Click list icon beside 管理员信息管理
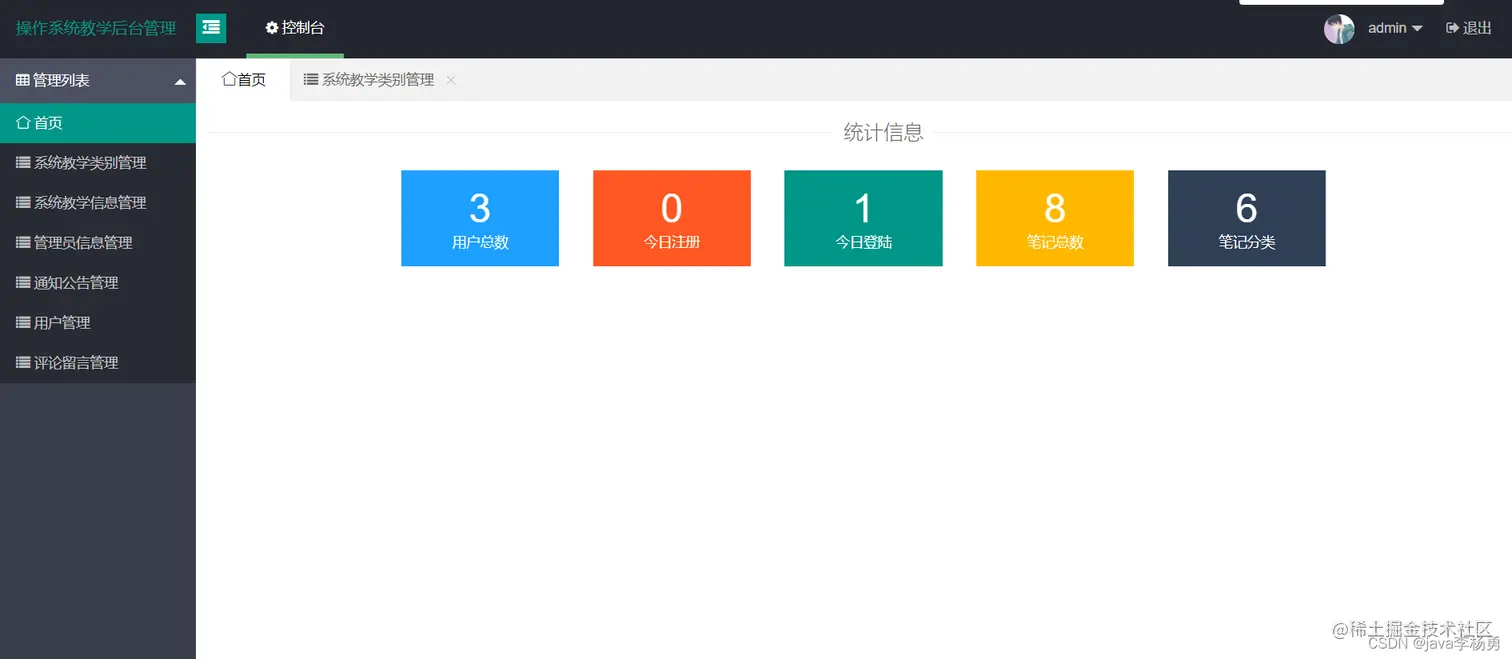1512x659 pixels. [23, 242]
